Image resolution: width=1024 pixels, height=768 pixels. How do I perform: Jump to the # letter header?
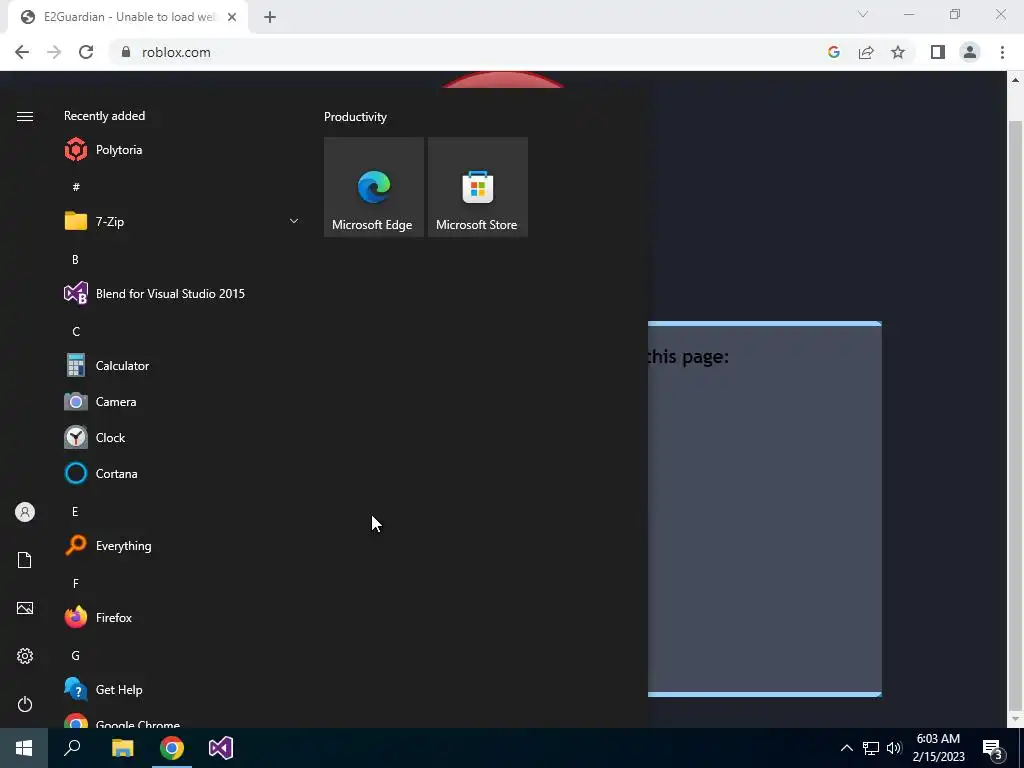tap(76, 187)
